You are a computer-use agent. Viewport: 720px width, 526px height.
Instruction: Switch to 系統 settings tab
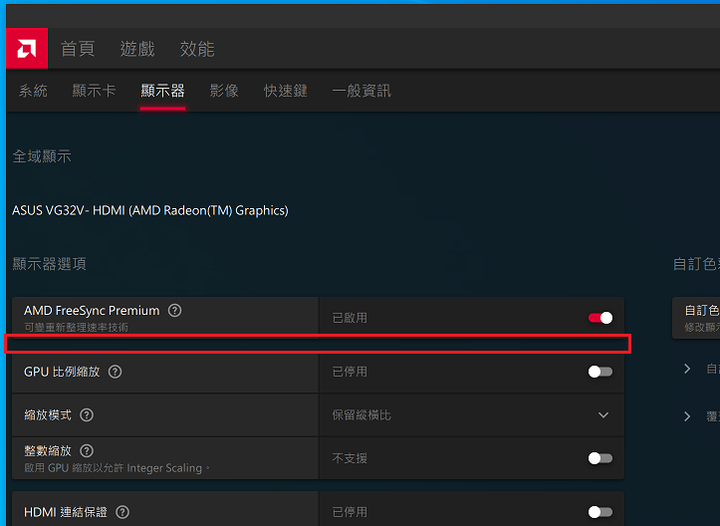pyautogui.click(x=33, y=91)
